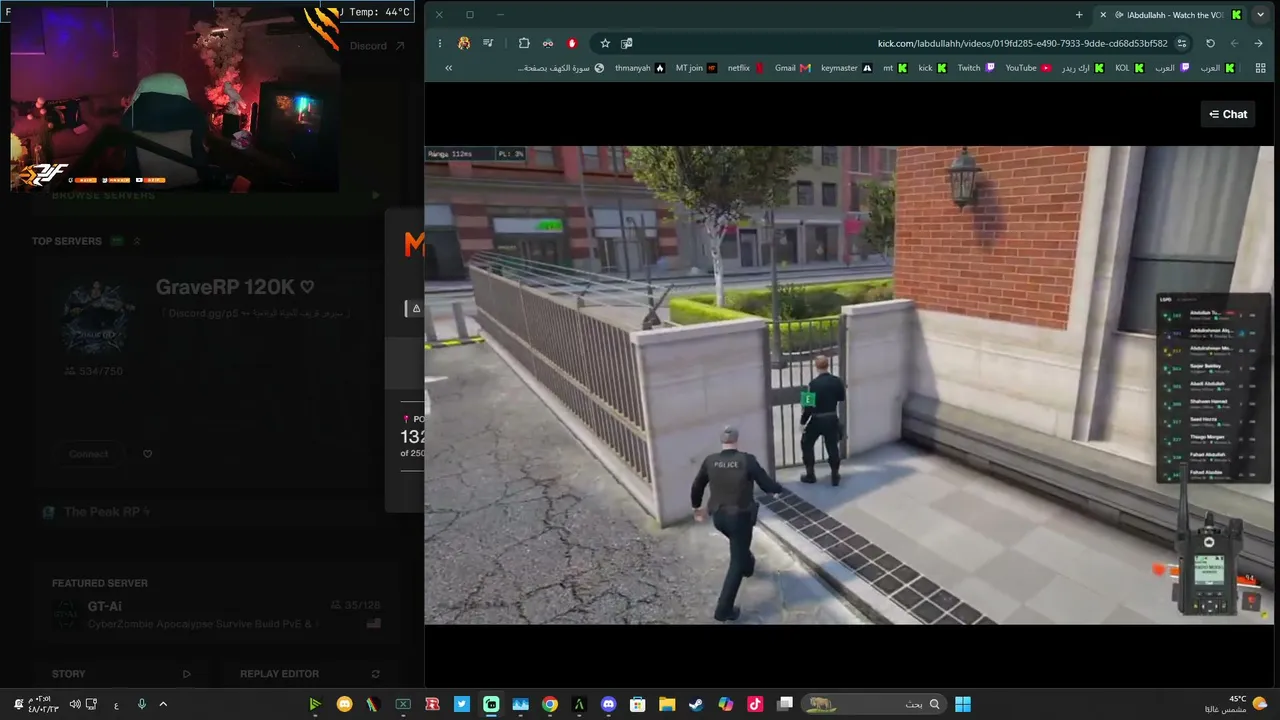Viewport: 1280px width, 720px height.
Task: Open the browser profile avatar
Action: 464,43
